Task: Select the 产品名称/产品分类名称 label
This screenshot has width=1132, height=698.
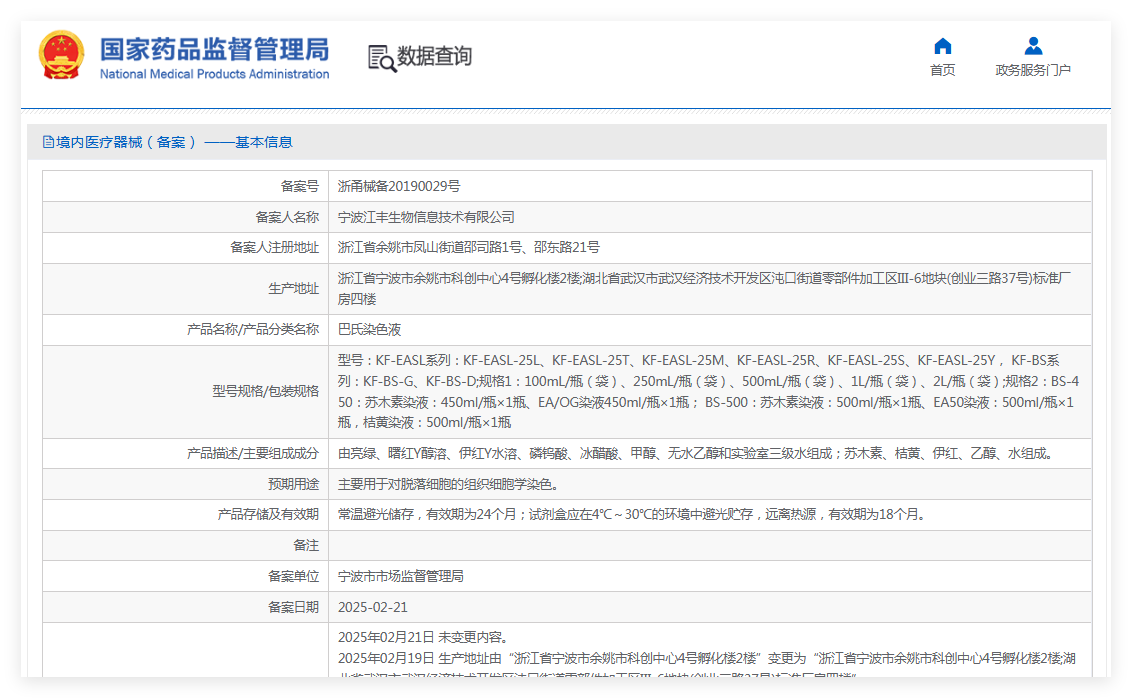Action: pyautogui.click(x=253, y=330)
